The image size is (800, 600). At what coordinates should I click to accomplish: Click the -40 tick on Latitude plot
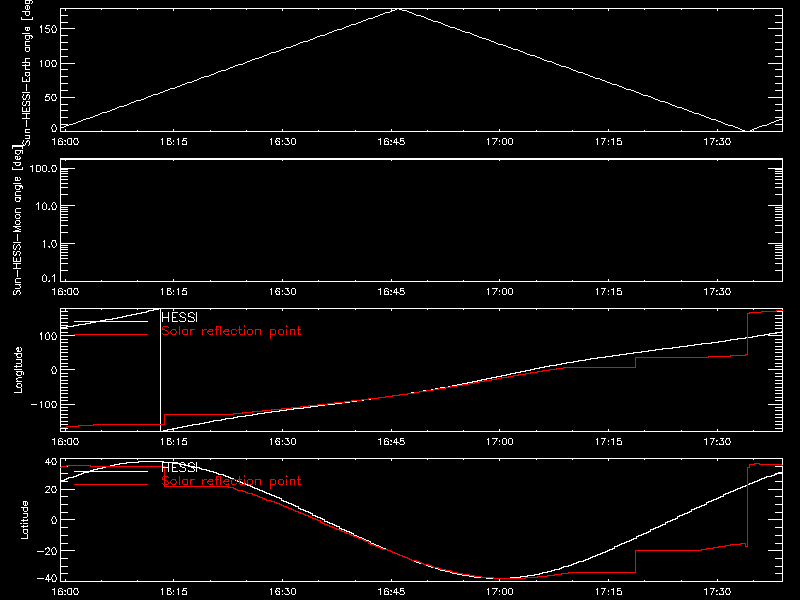47,579
